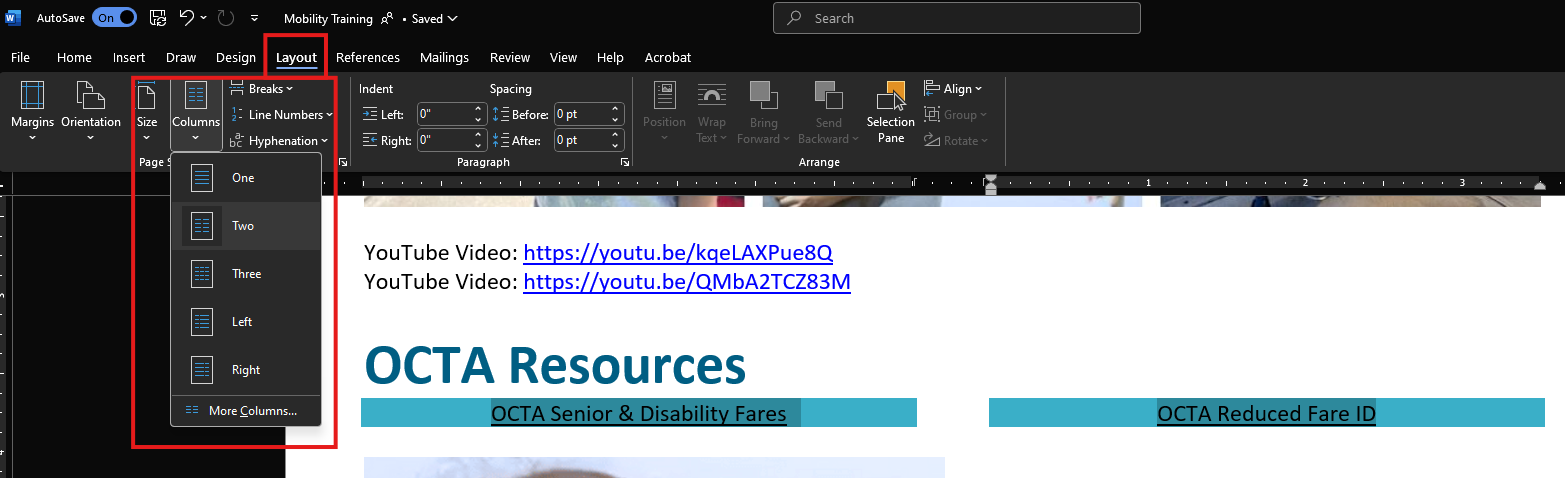Image resolution: width=1565 pixels, height=478 pixels.
Task: Open the File tab
Action: tap(20, 58)
